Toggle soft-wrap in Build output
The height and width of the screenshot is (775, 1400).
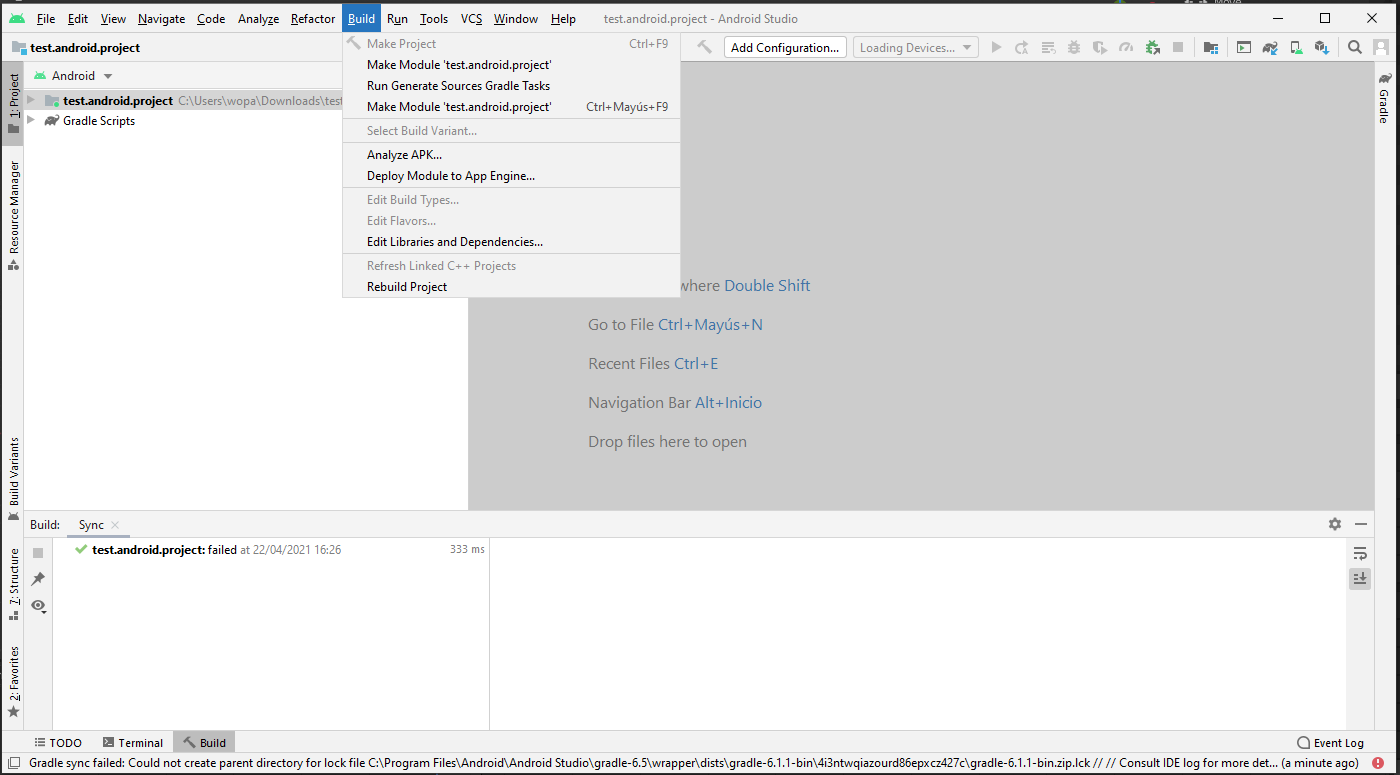click(1360, 553)
